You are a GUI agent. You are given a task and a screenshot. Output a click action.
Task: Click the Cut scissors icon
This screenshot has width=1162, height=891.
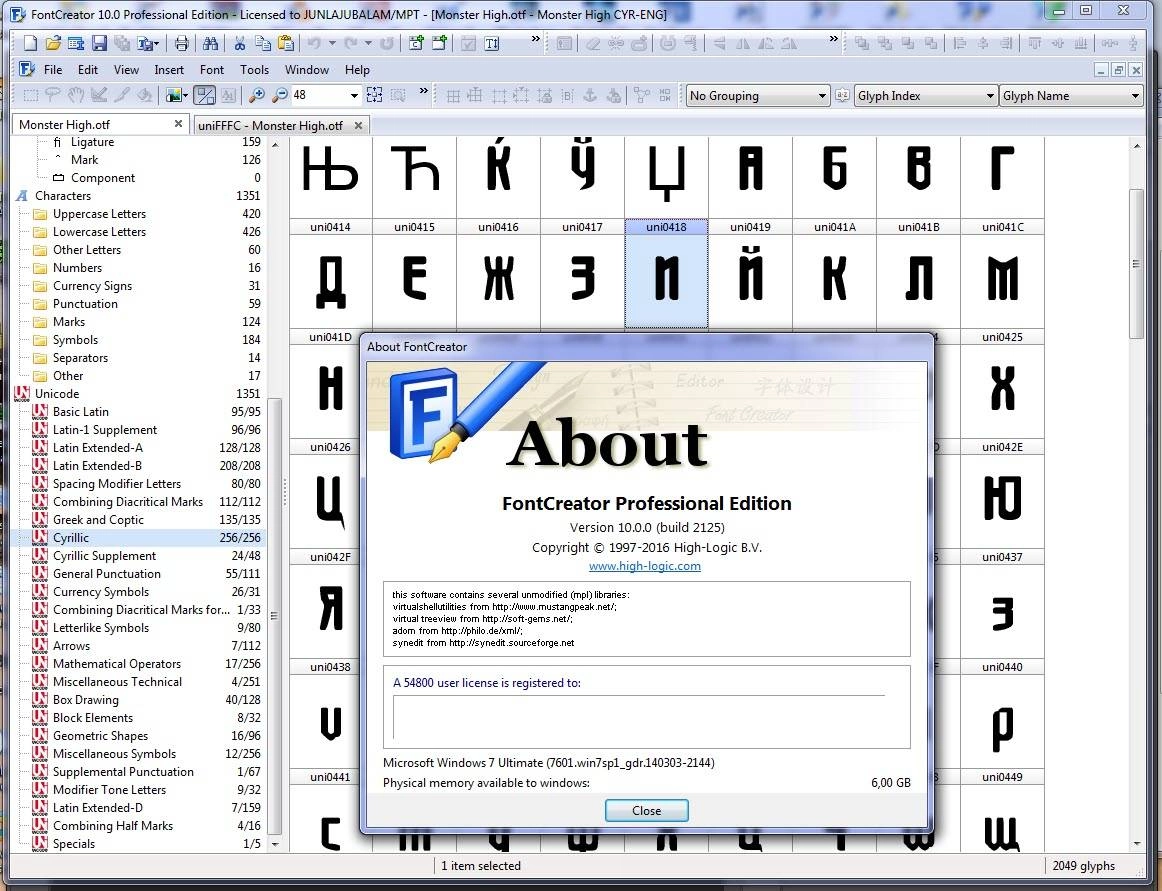(x=239, y=43)
